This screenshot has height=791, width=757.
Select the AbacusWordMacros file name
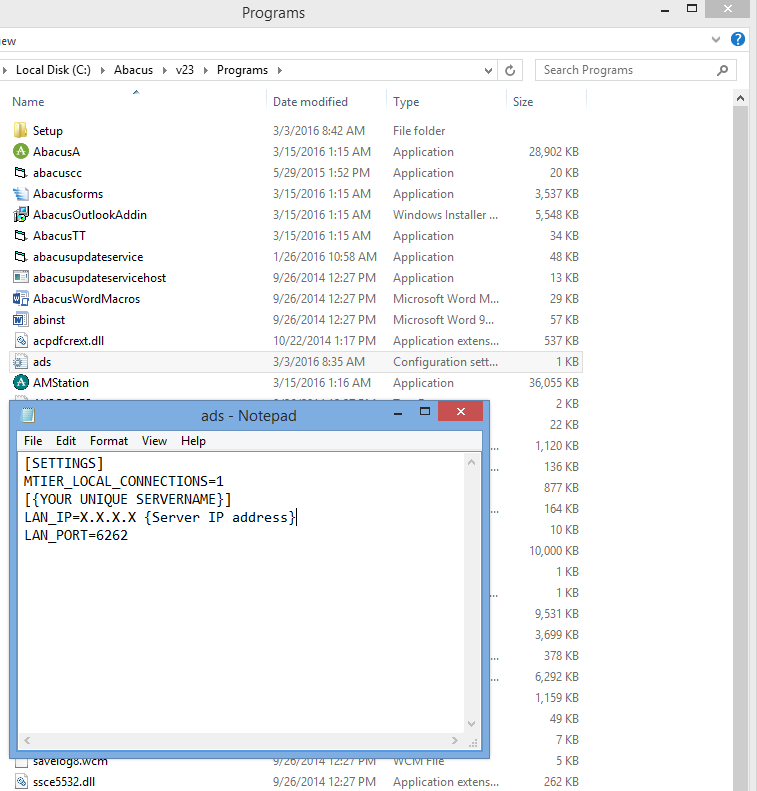coord(86,299)
